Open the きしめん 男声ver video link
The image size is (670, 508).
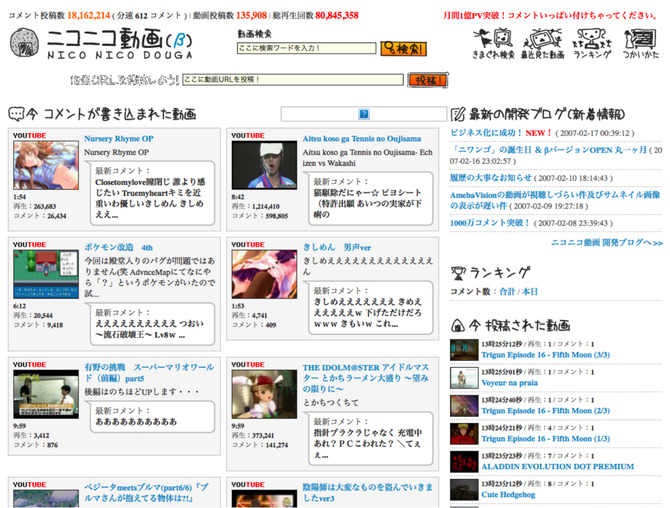337,247
